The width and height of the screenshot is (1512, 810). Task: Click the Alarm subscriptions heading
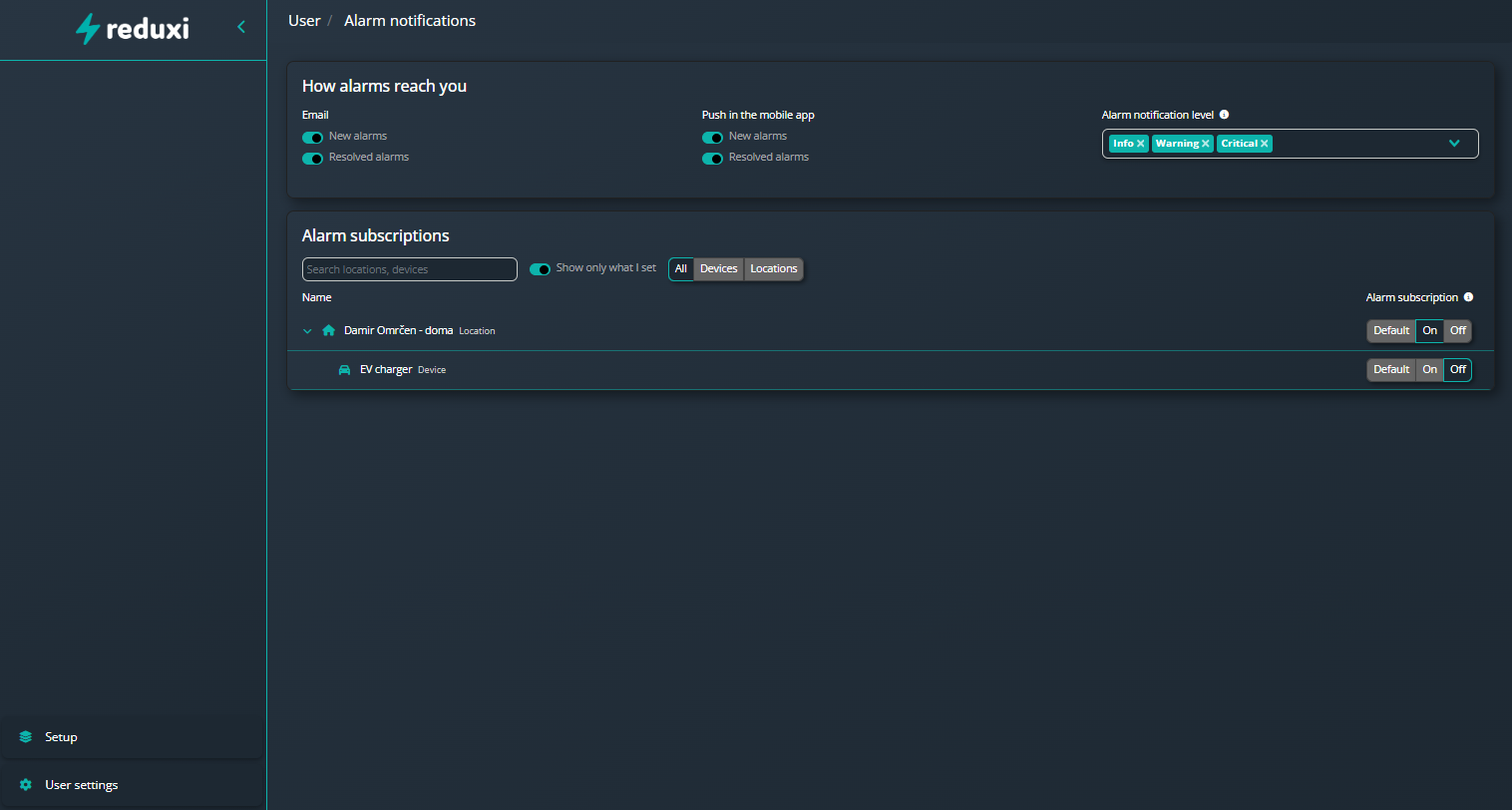pos(376,235)
